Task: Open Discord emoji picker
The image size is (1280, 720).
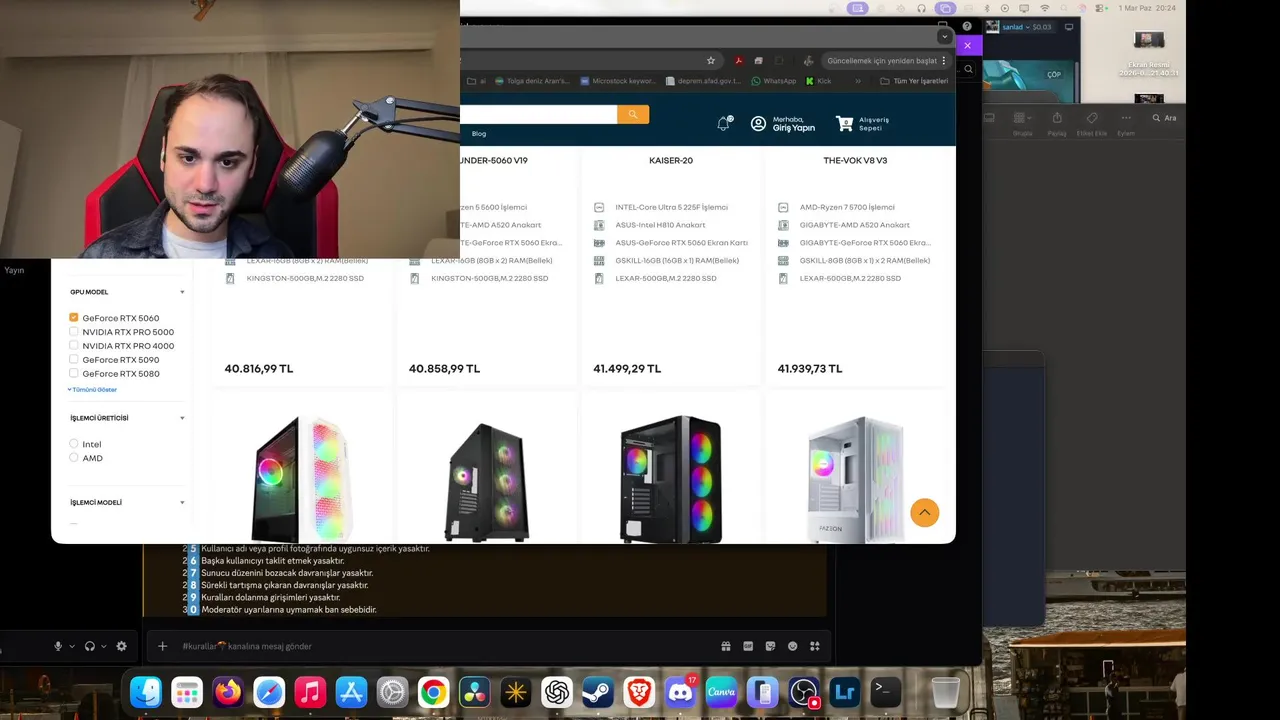Action: click(793, 646)
